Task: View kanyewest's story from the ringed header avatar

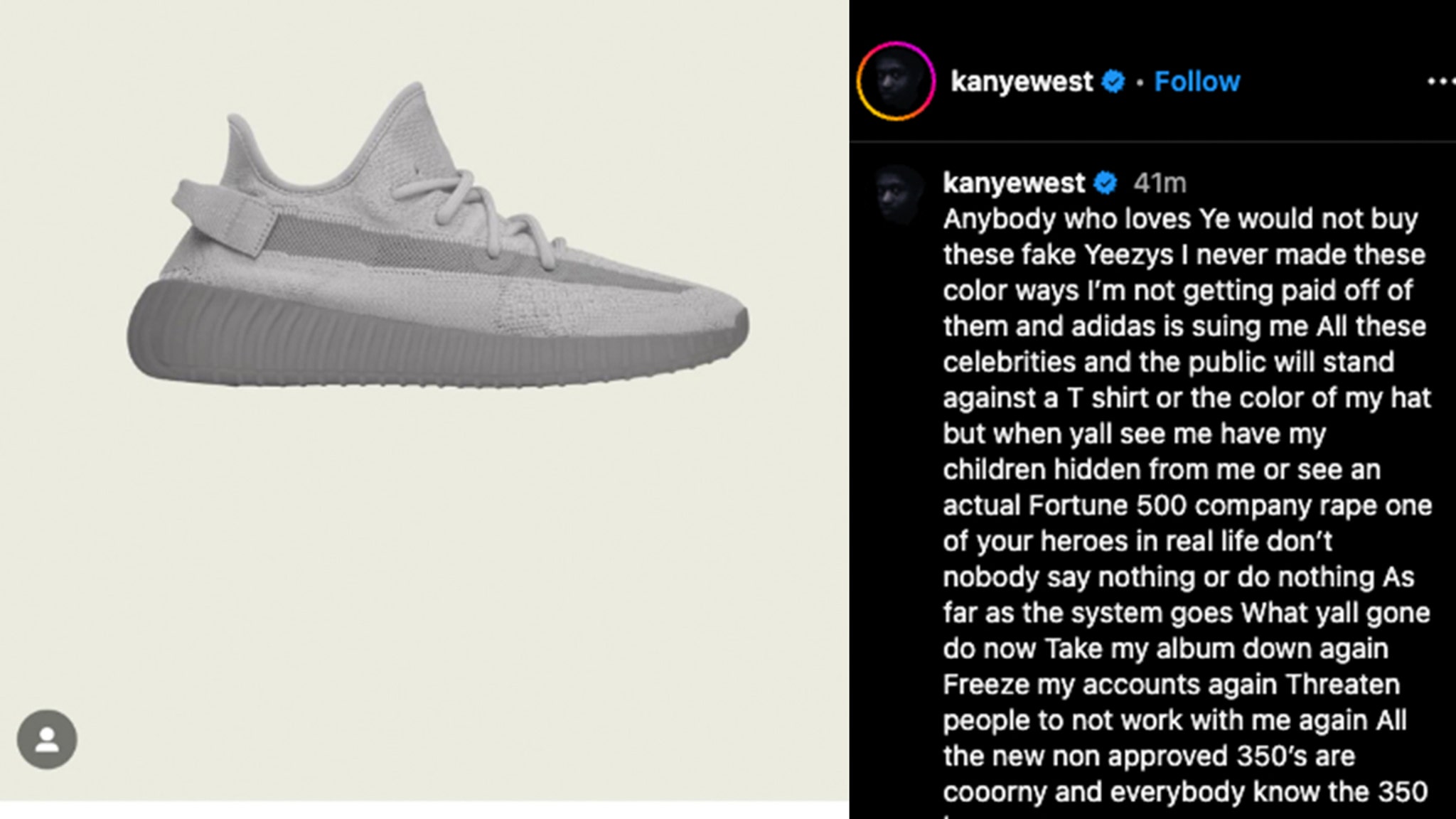Action: 896,81
